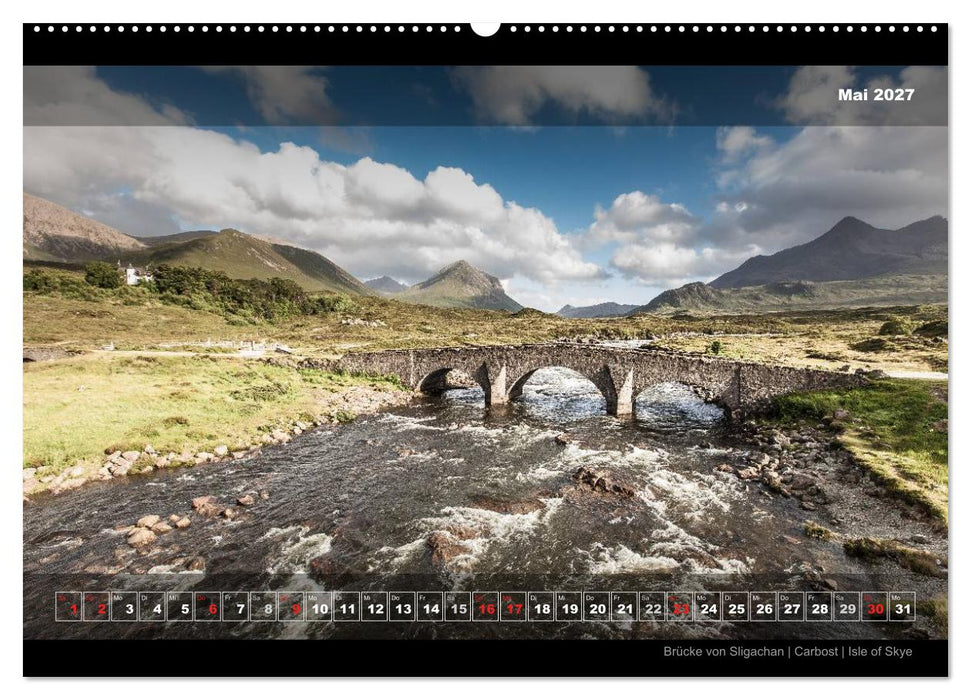Select day 27 in the calendar strip
This screenshot has height=700, width=971.
(792, 606)
